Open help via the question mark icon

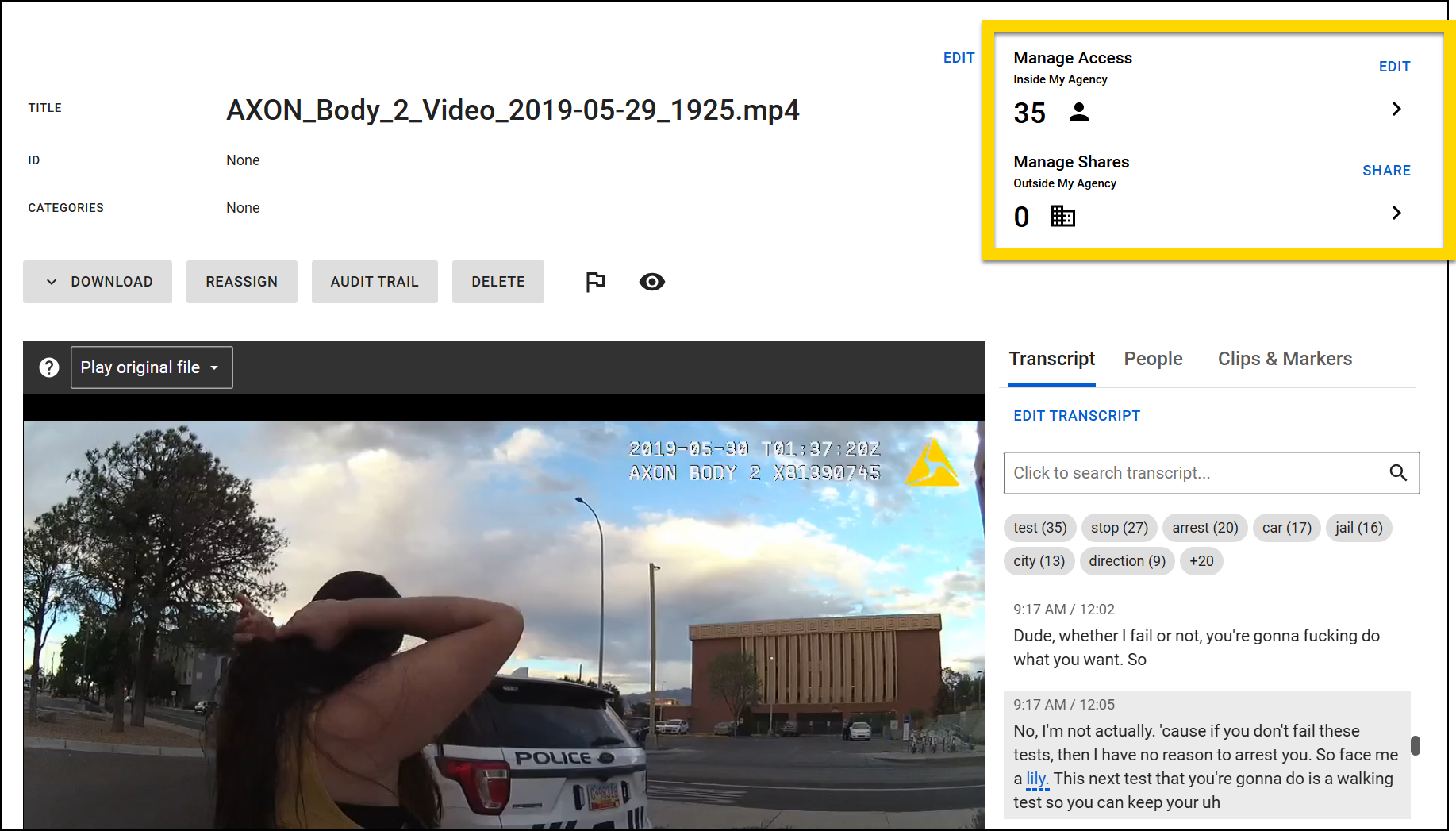(48, 367)
